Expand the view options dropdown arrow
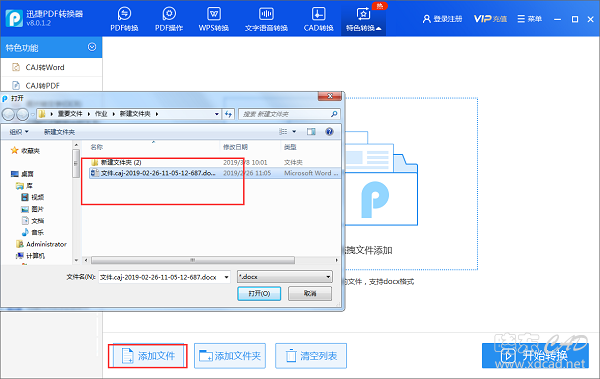 [294, 132]
